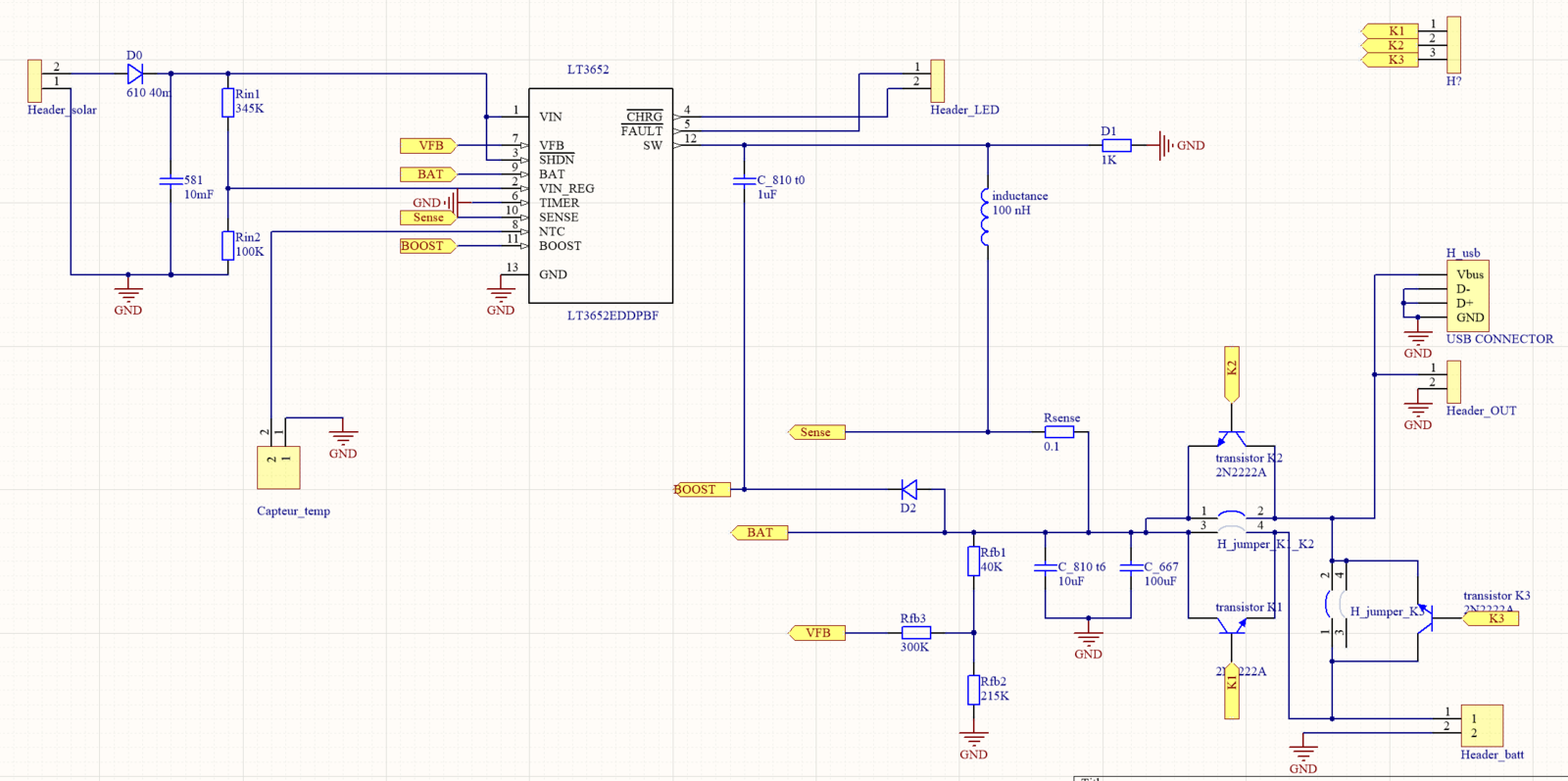Select the Capteur_temp sensor component

pyautogui.click(x=278, y=467)
